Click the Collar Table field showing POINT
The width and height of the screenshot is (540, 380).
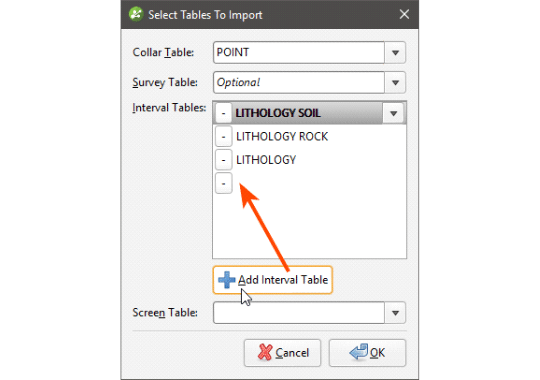(299, 53)
